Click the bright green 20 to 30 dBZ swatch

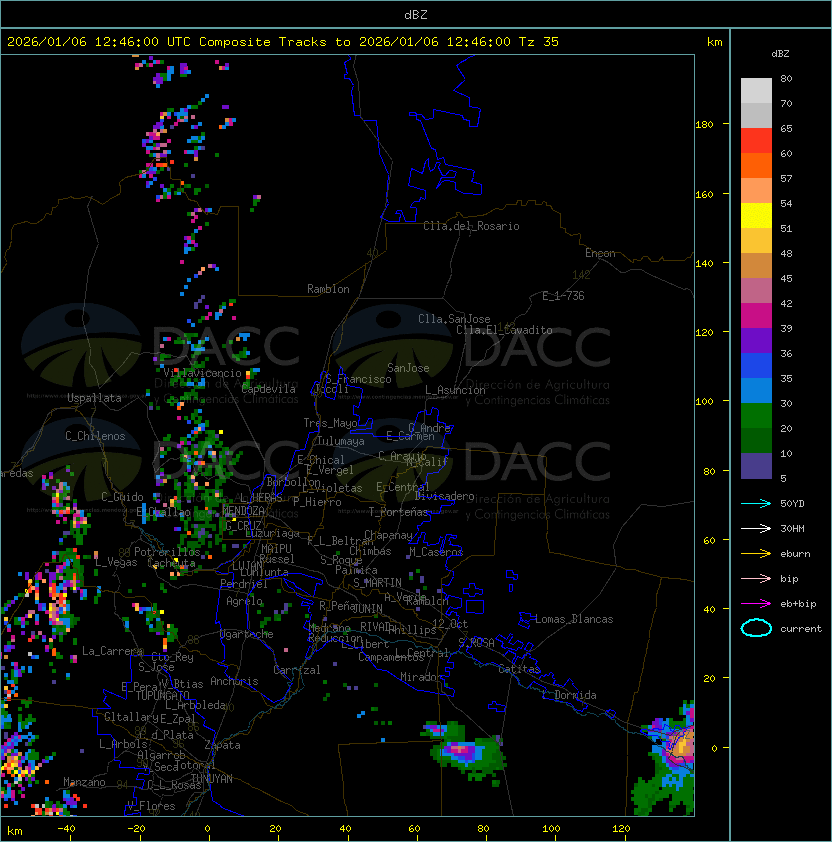[756, 416]
